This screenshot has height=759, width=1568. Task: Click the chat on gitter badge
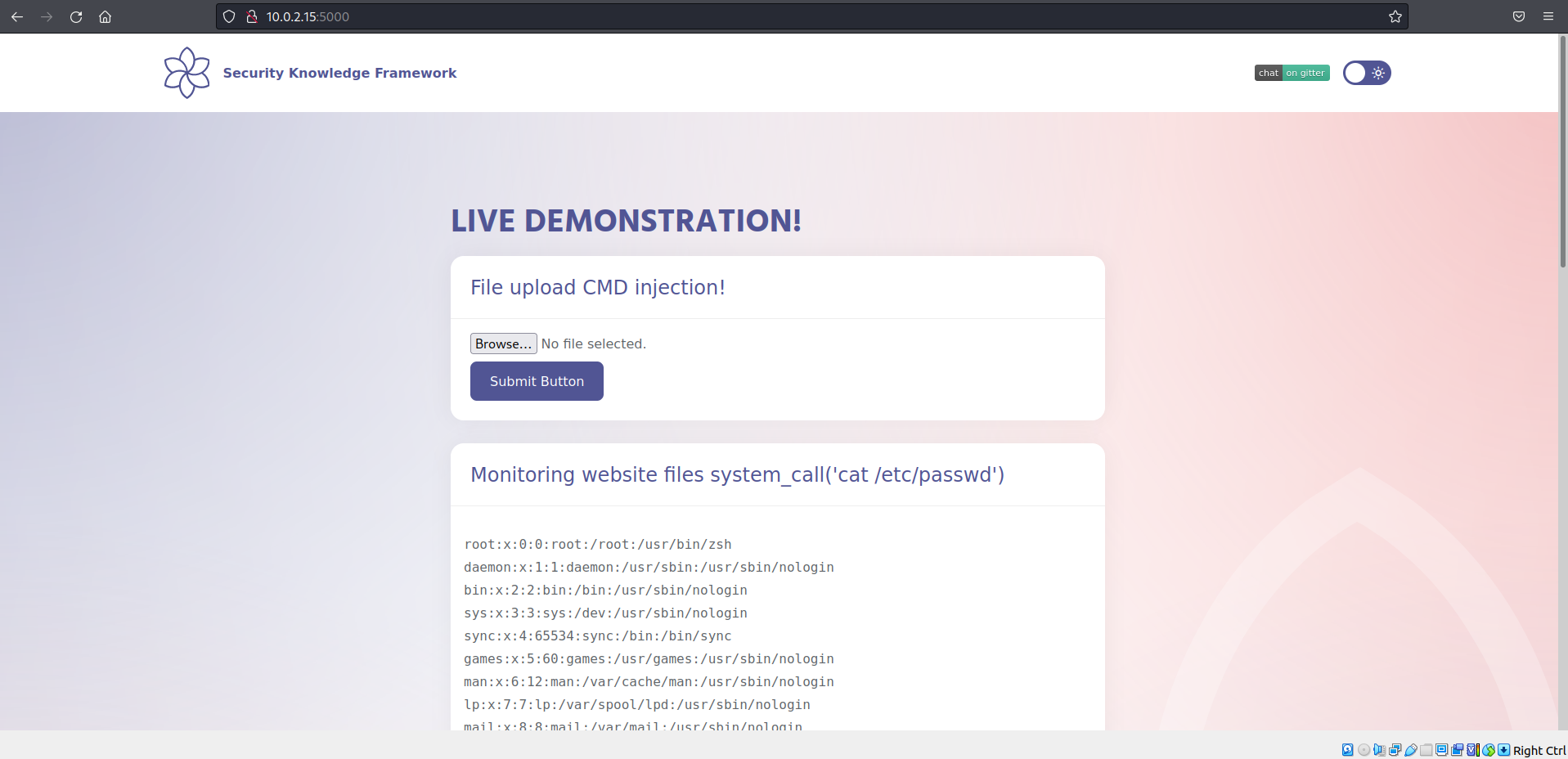pos(1292,73)
